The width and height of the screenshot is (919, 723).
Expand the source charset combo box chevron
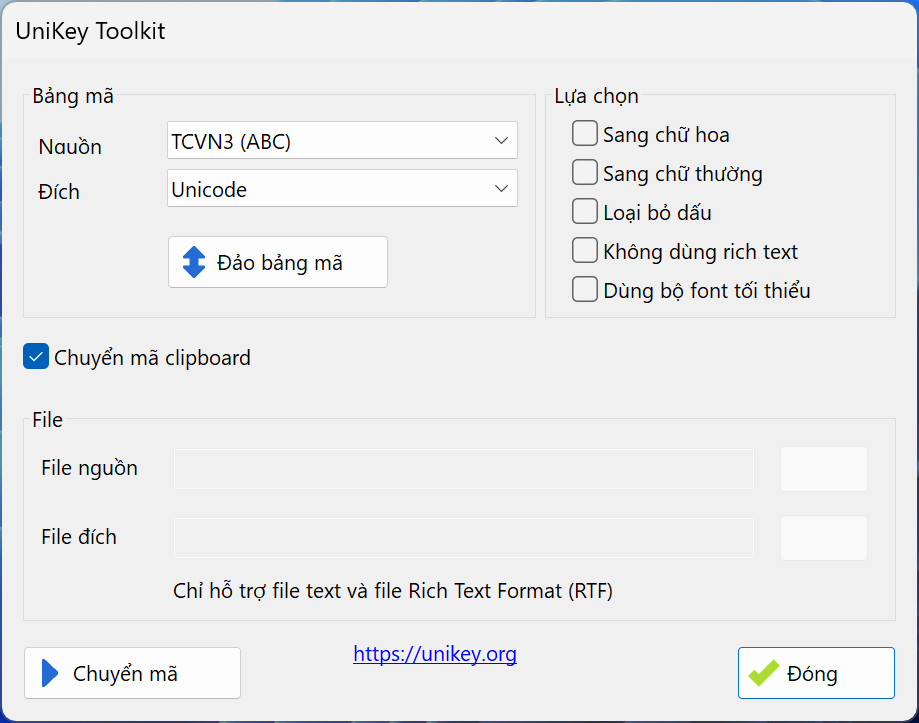tap(501, 140)
